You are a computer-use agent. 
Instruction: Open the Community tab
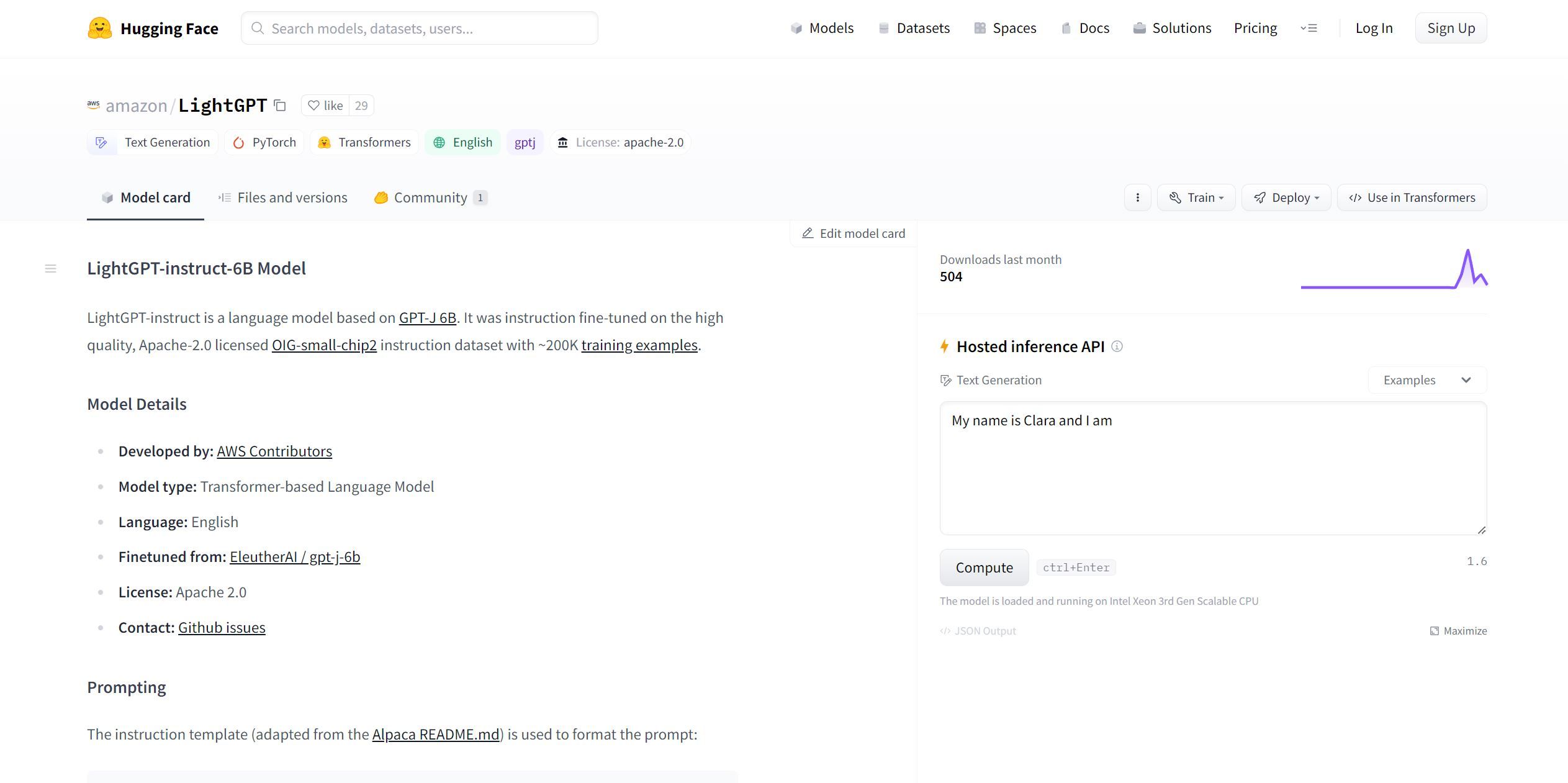[430, 197]
